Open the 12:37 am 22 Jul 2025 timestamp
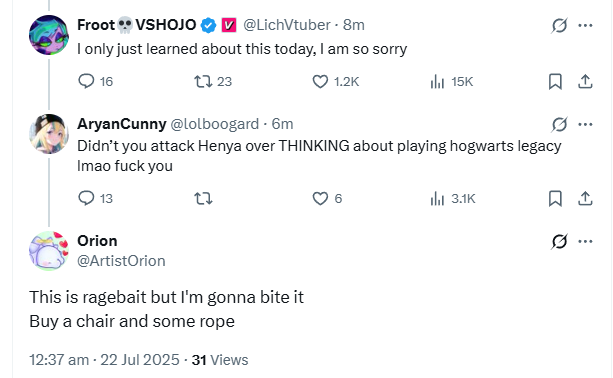This screenshot has width=613, height=378. [104, 360]
